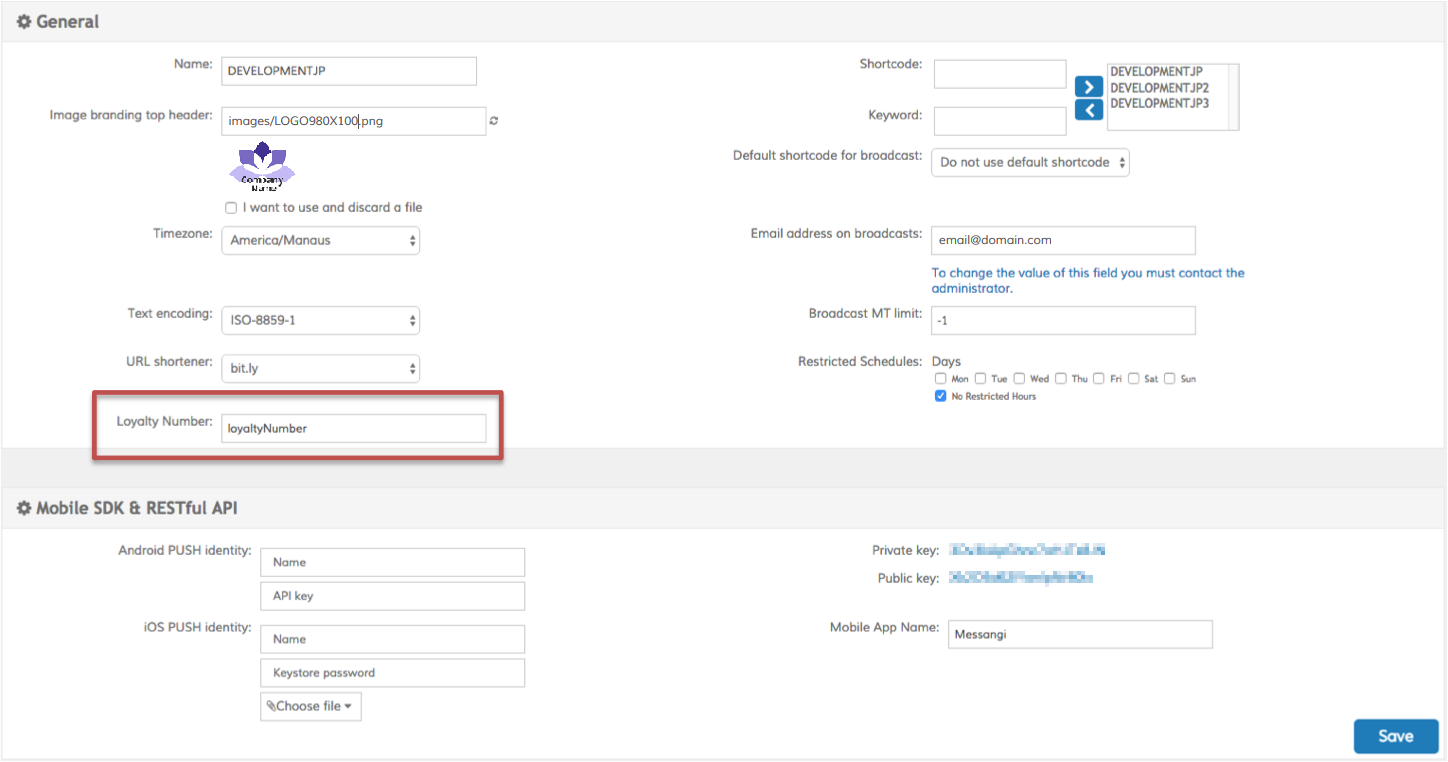Image resolution: width=1448 pixels, height=762 pixels.
Task: Select DEVELOPMENTJP2 in the shortcode list
Action: (x=1159, y=88)
